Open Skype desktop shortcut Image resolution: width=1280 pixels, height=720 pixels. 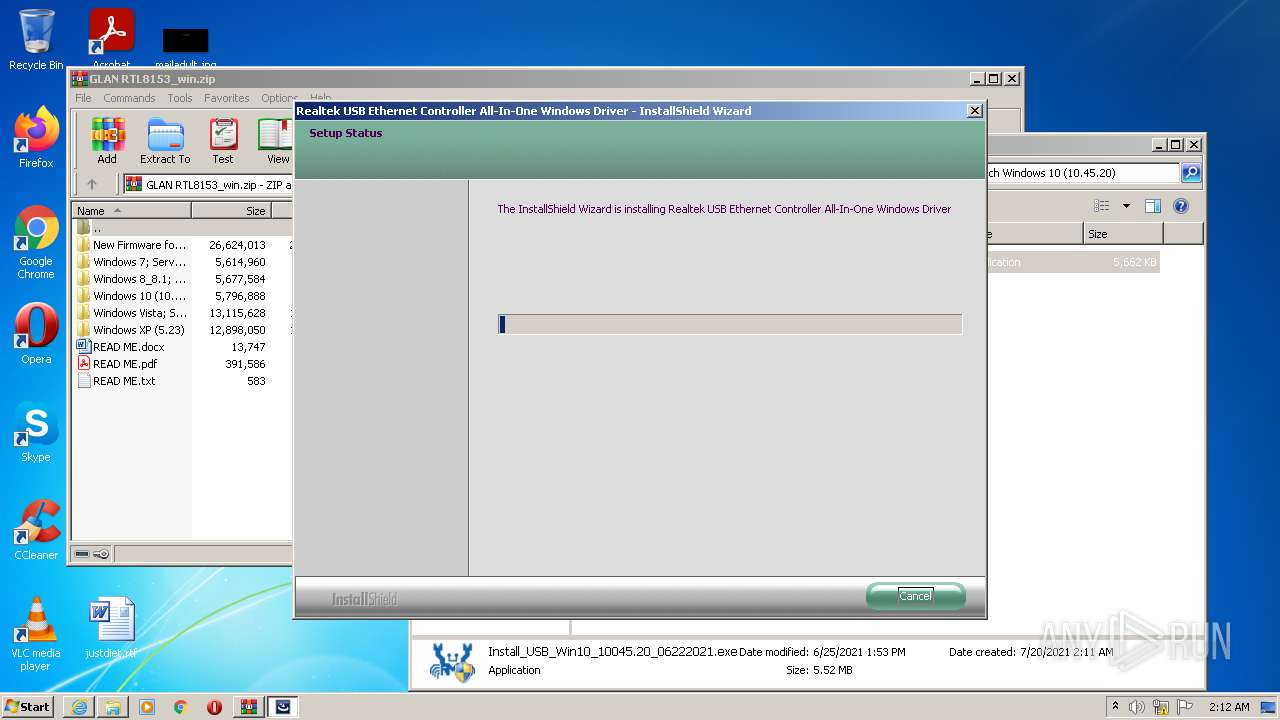pyautogui.click(x=36, y=432)
